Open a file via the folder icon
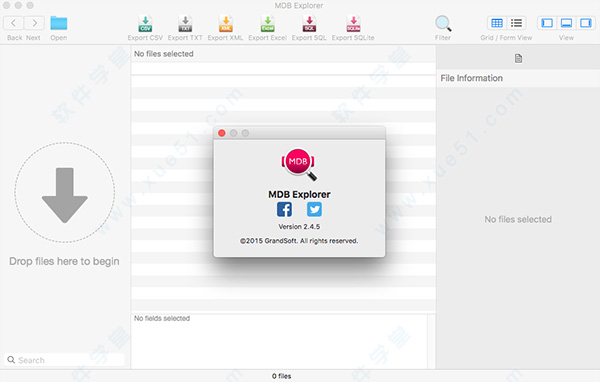This screenshot has height=382, width=600. point(59,23)
